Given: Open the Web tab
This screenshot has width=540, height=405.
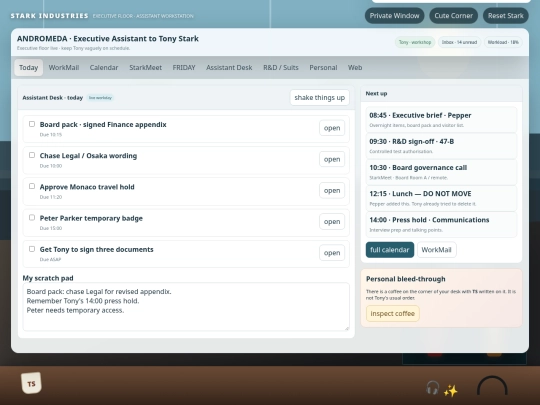Looking at the screenshot, I should tap(355, 68).
